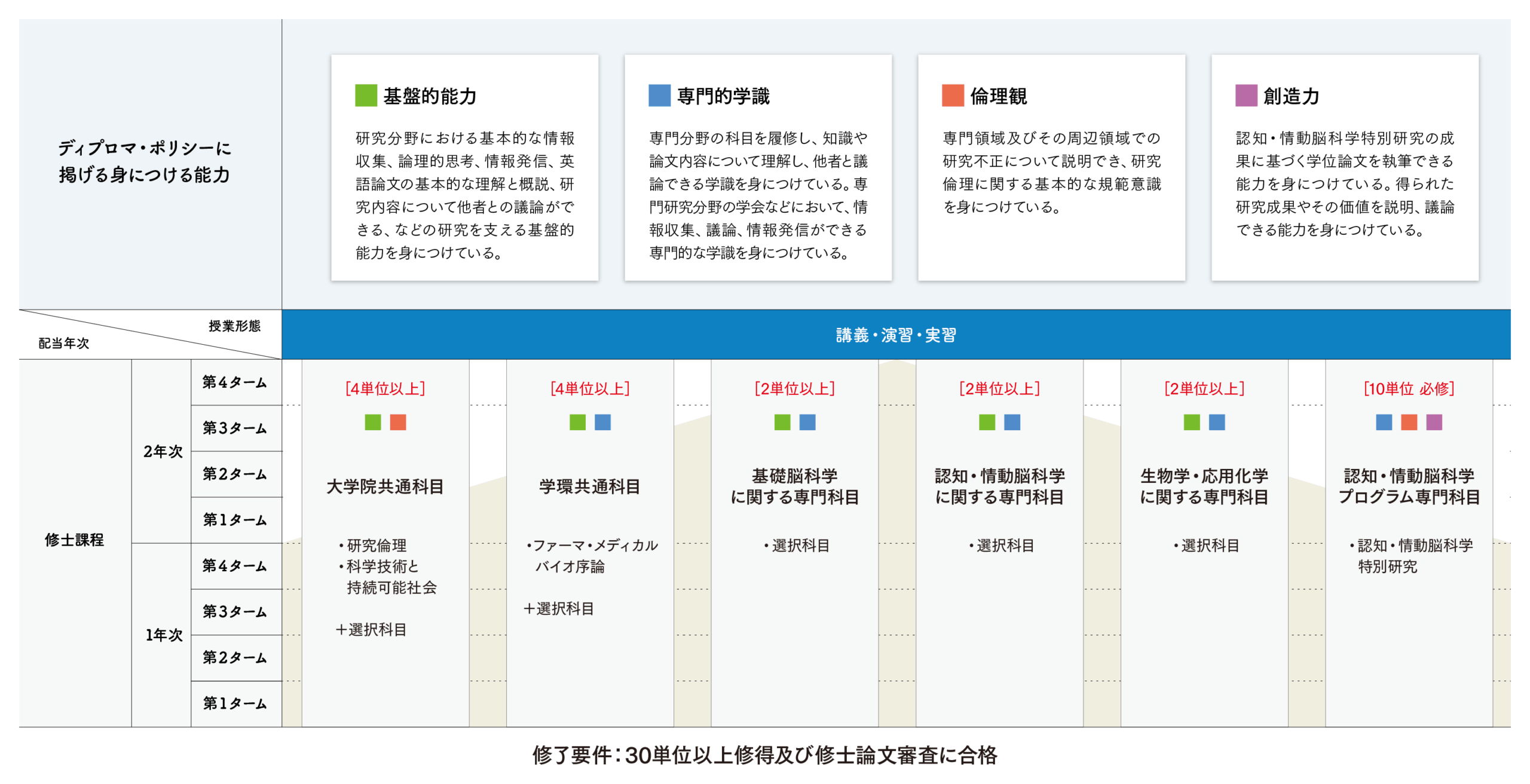Click the 研究倫理 bullet item
The width and height of the screenshot is (1530, 784).
(x=377, y=545)
